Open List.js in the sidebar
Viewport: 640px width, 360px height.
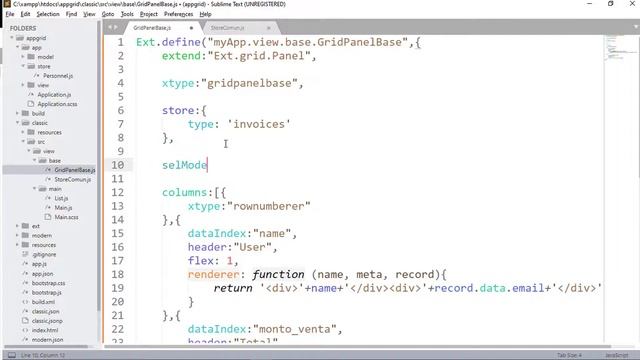[61, 198]
